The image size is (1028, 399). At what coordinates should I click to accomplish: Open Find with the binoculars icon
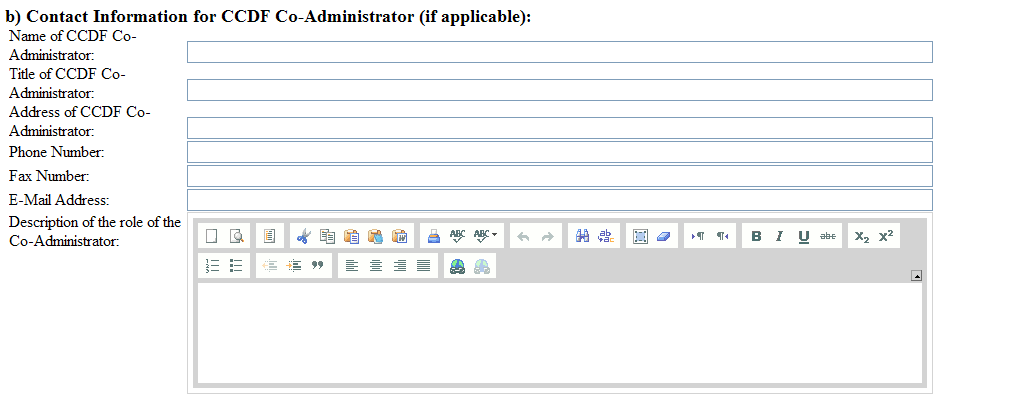[582, 237]
